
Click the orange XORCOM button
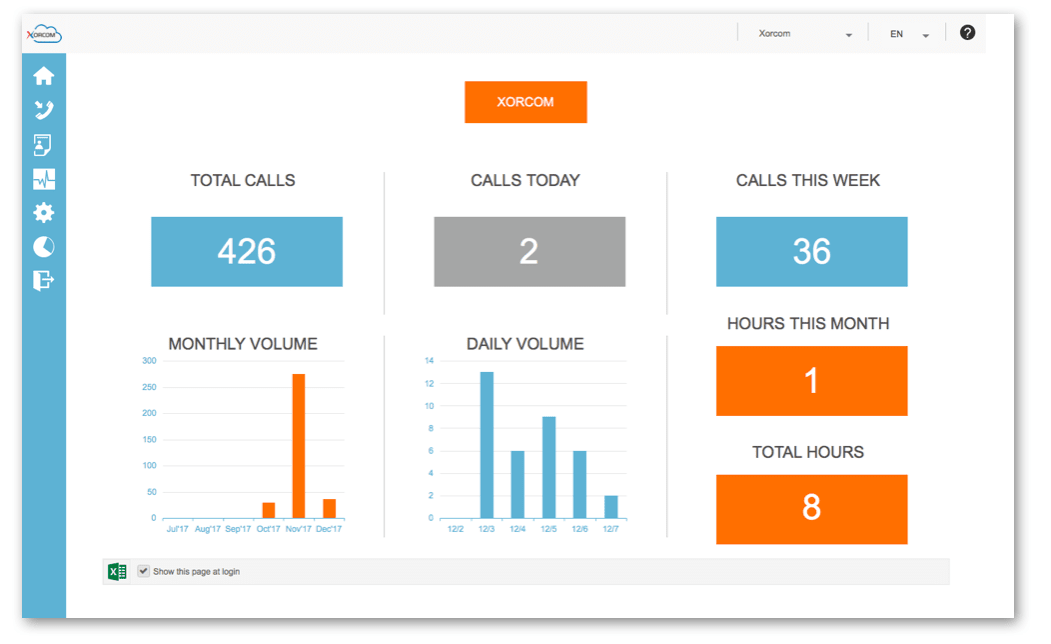point(526,102)
